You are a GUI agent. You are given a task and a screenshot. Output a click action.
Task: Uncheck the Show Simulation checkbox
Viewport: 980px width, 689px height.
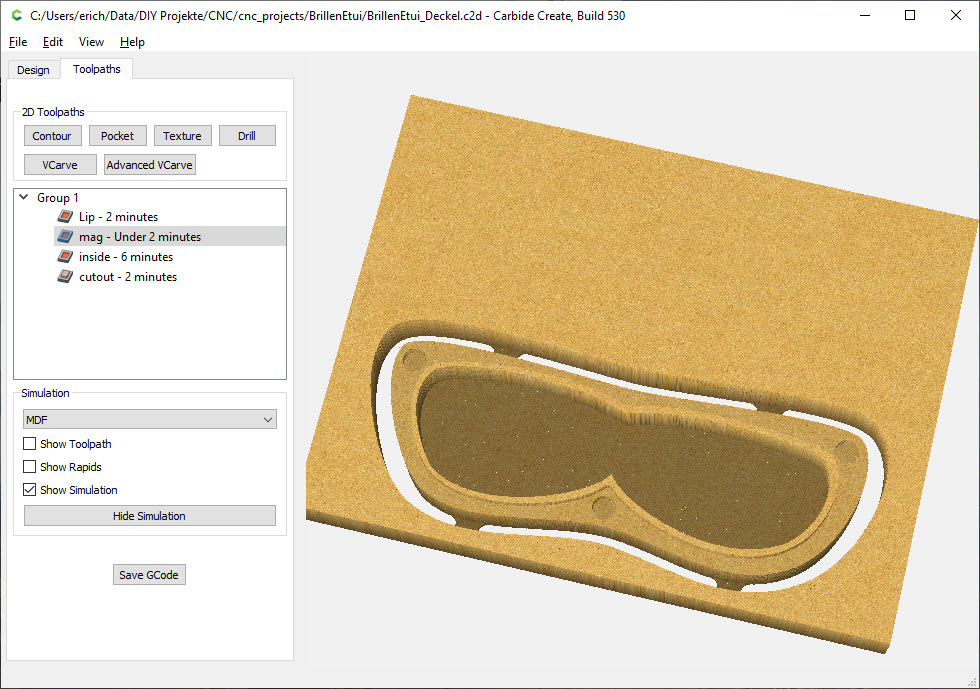tap(30, 490)
